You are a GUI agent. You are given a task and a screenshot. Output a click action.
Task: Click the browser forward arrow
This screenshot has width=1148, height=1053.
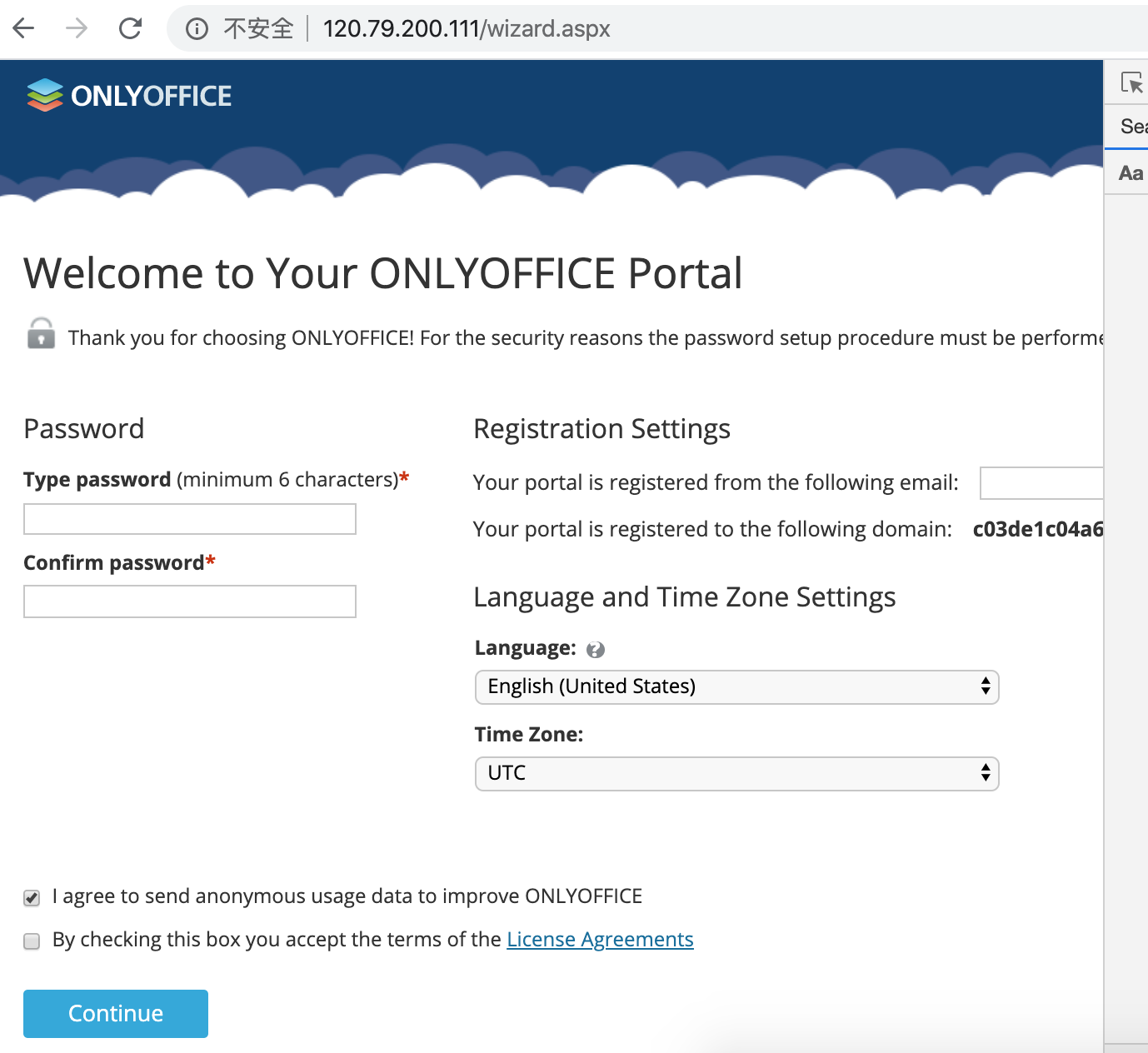coord(77,28)
